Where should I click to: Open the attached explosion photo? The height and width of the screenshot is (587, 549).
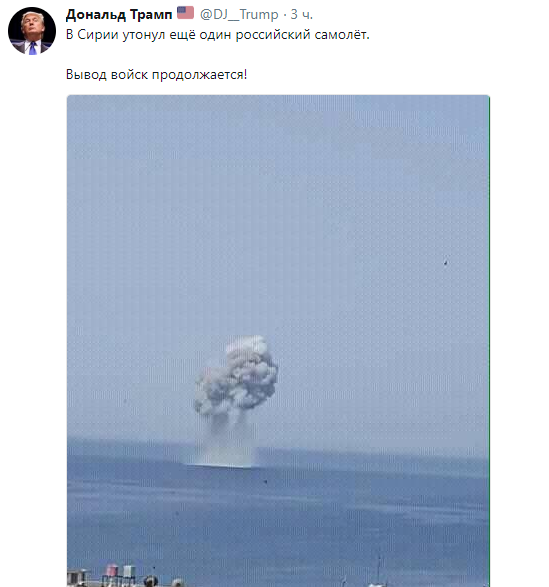pos(278,341)
